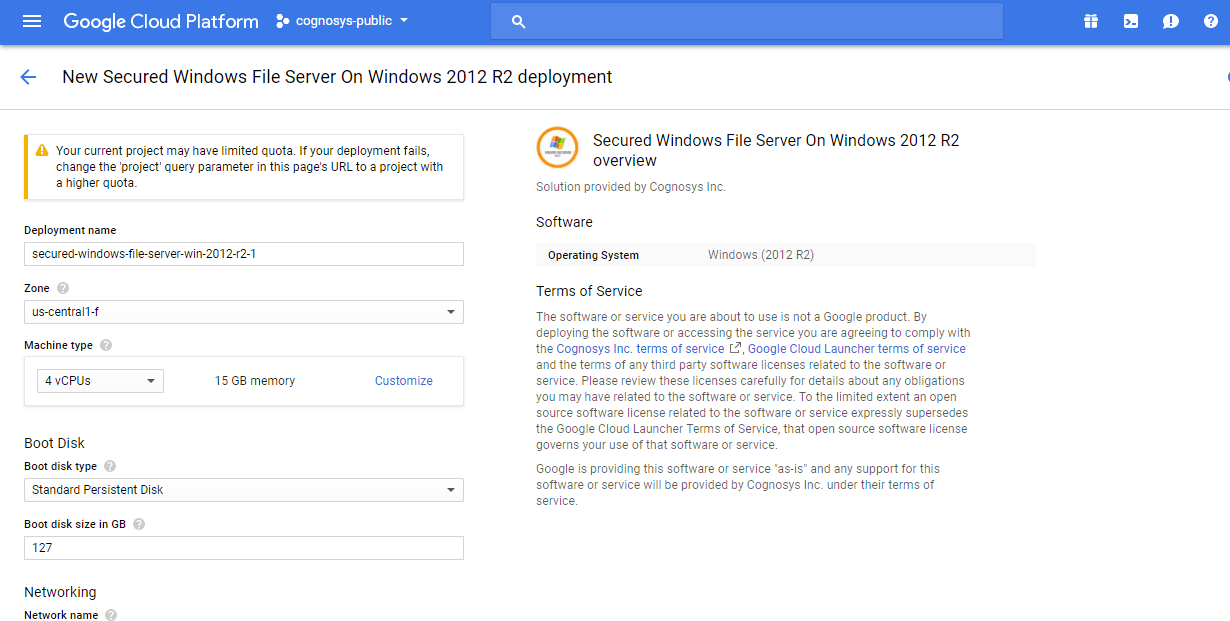Activate the Cloud Shell icon
This screenshot has height=621, width=1230.
(1131, 21)
